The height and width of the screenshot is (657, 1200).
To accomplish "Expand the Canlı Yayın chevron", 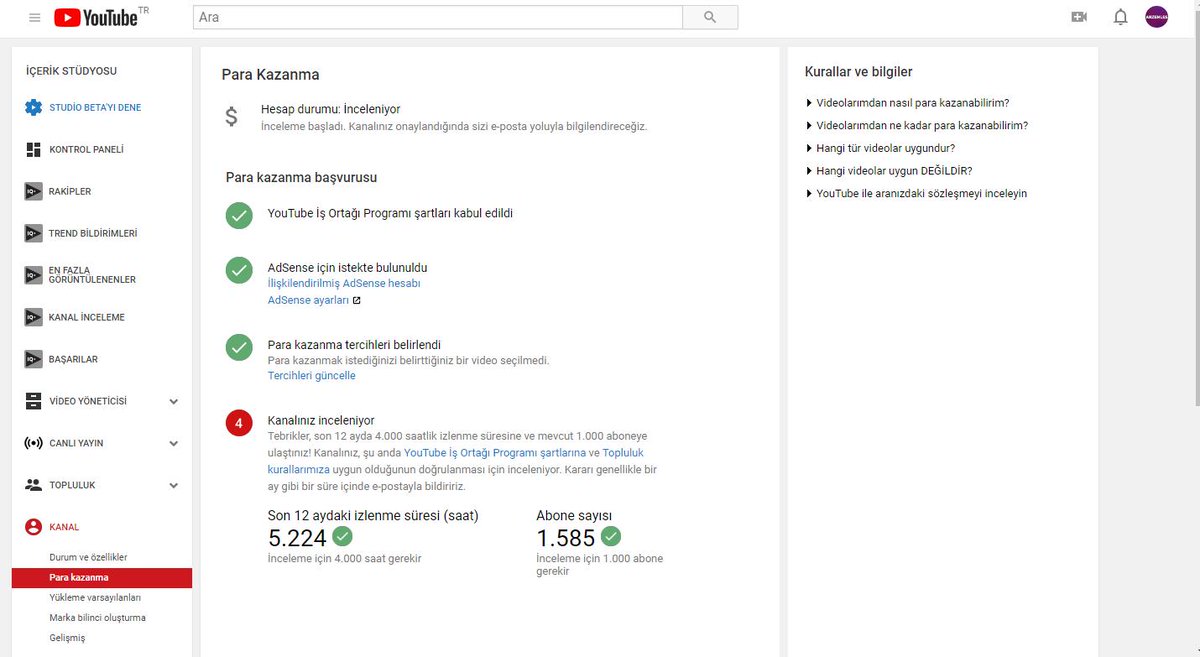I will [173, 444].
